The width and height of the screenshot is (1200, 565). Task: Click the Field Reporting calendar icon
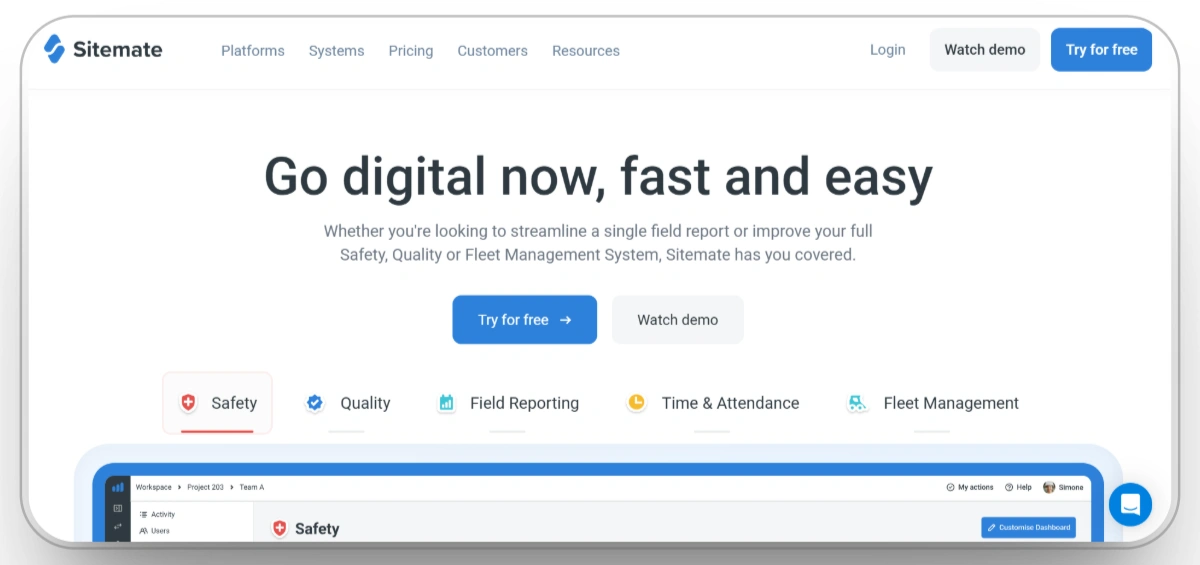[446, 403]
